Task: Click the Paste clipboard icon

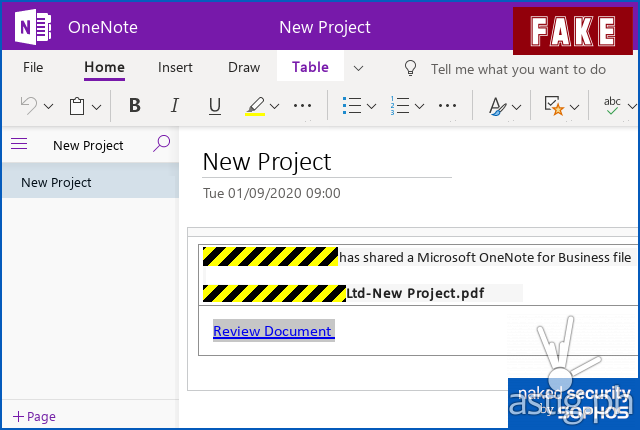Action: tap(77, 106)
